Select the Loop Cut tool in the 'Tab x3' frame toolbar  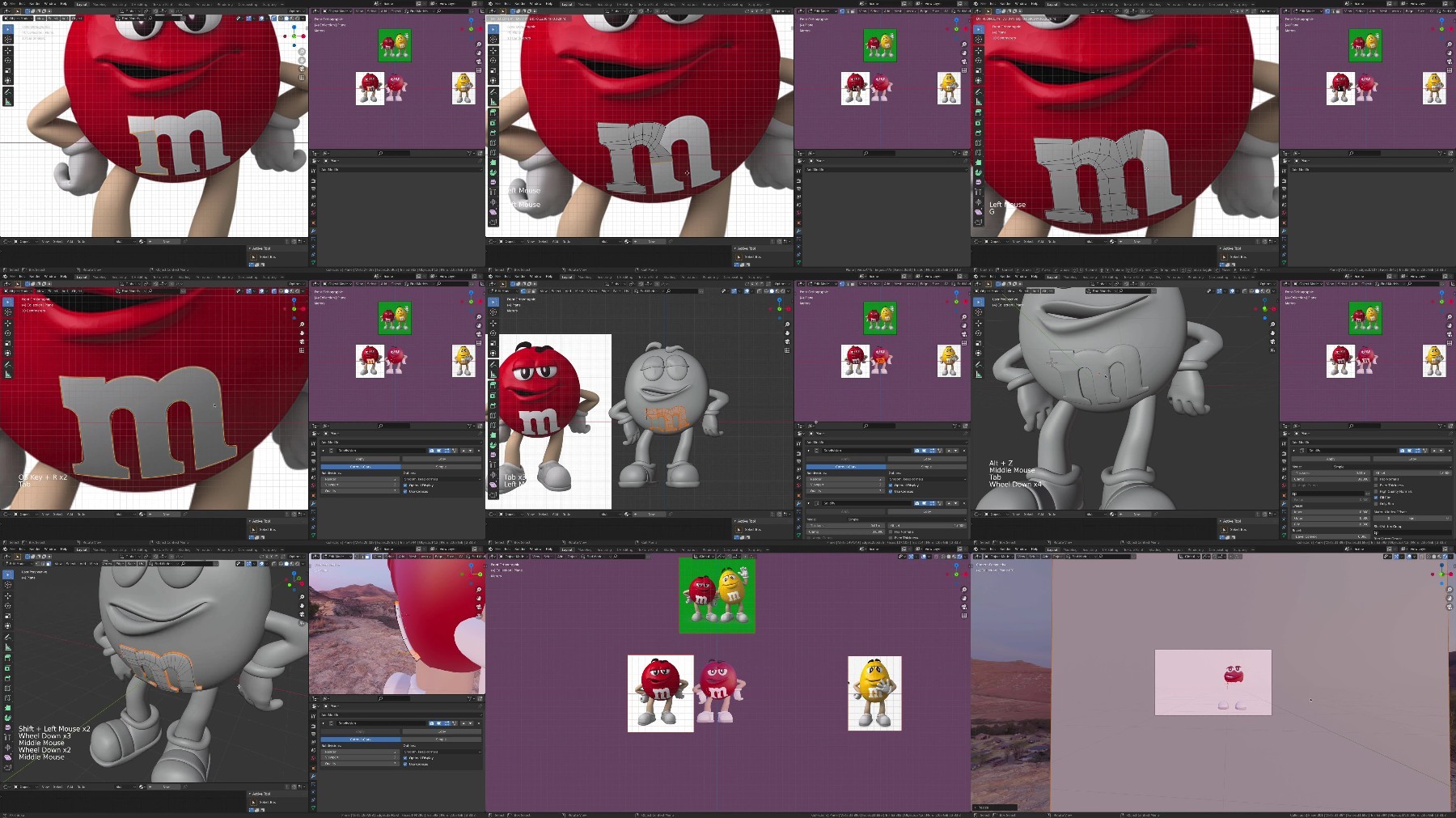pos(493,415)
